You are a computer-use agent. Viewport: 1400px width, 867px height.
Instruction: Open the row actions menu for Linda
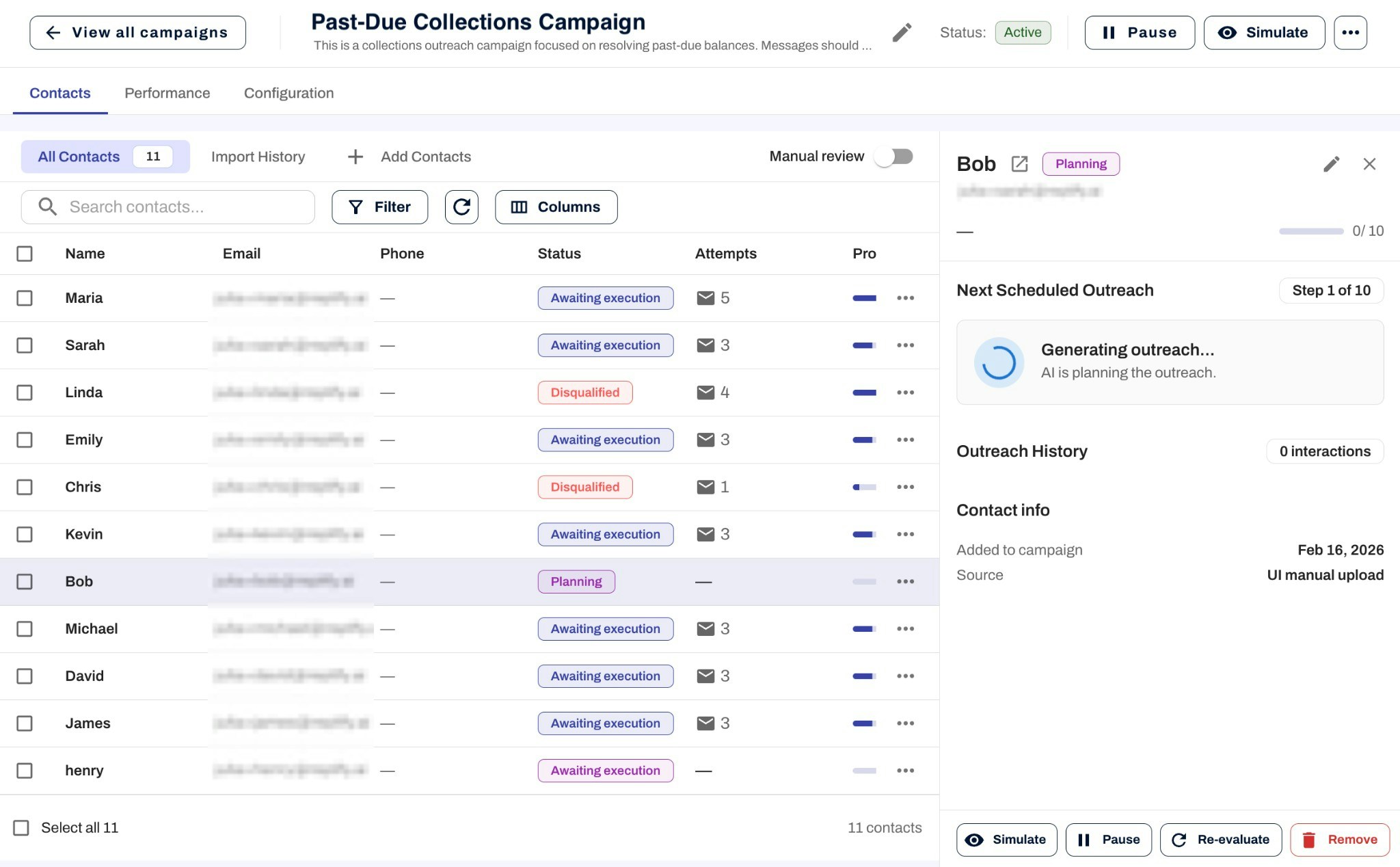point(905,392)
